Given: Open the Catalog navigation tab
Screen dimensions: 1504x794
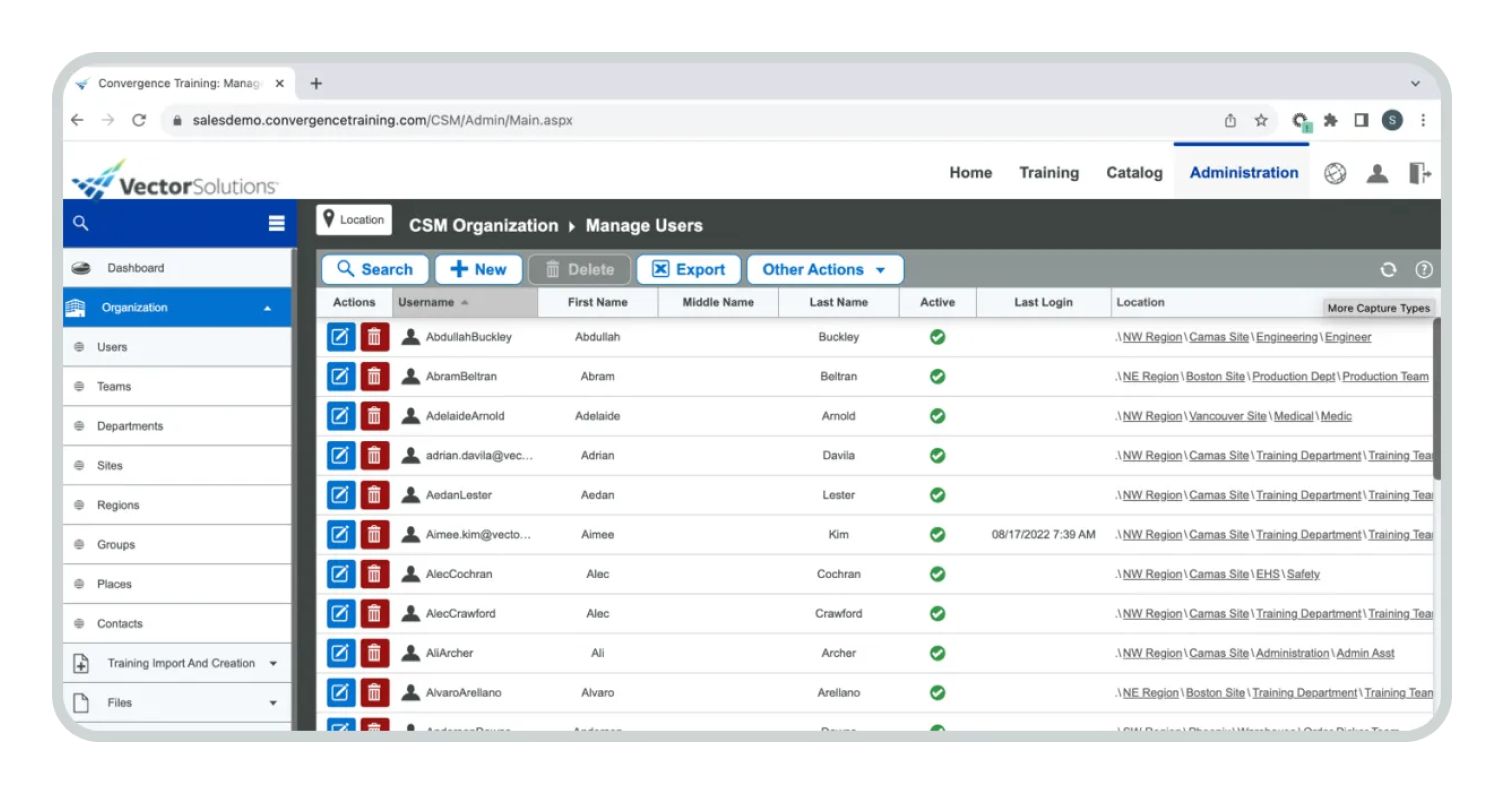Looking at the screenshot, I should pos(1134,173).
